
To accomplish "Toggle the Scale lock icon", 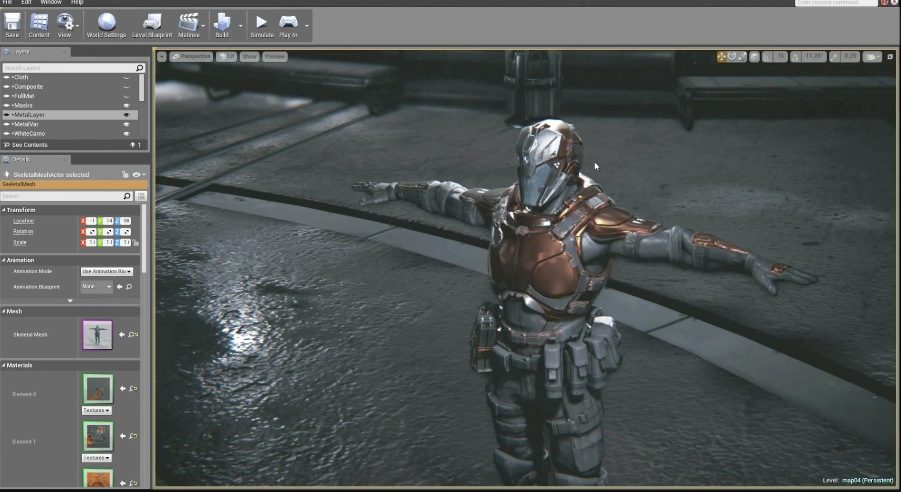I will coord(136,243).
